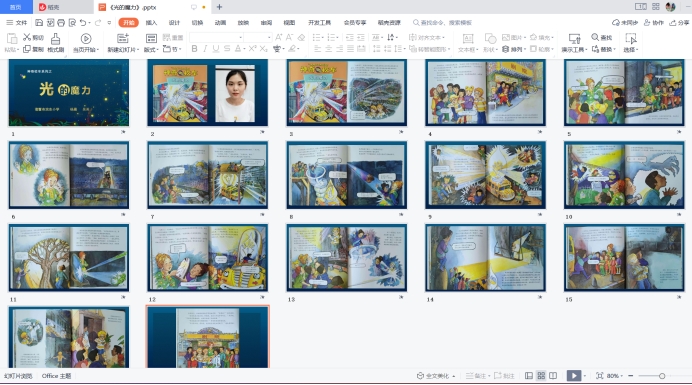The image size is (692, 385).
Task: Switch to Slide Sorter view in status bar
Action: tap(541, 376)
